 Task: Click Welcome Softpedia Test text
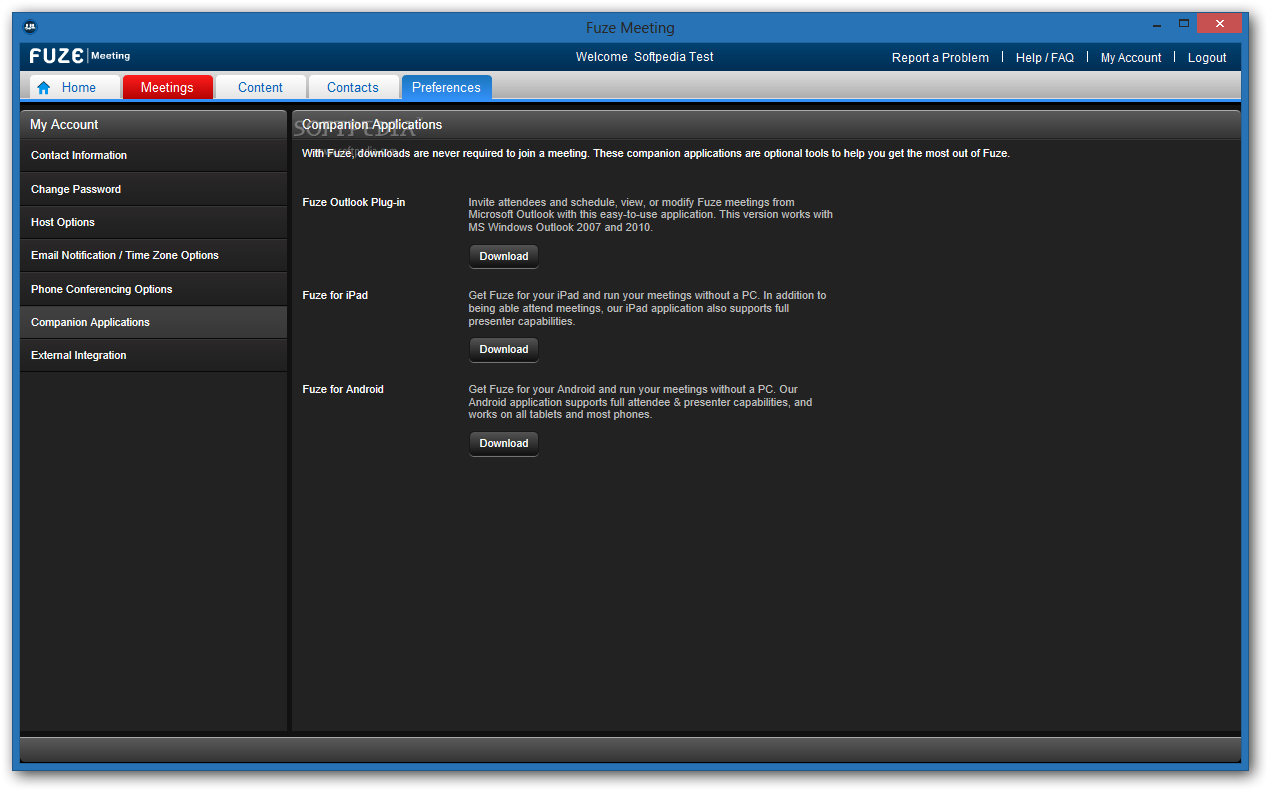click(645, 57)
